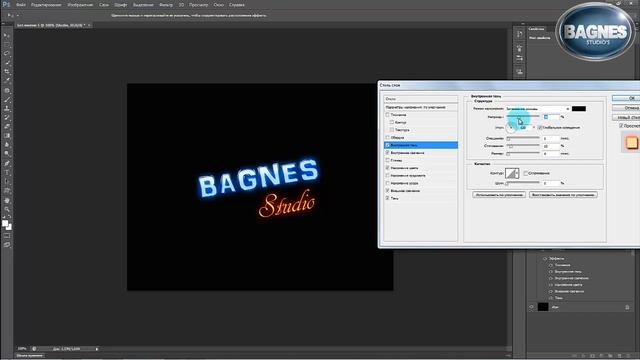Select the Hand tool
Screen dimensions: 640x360
pos(7,200)
